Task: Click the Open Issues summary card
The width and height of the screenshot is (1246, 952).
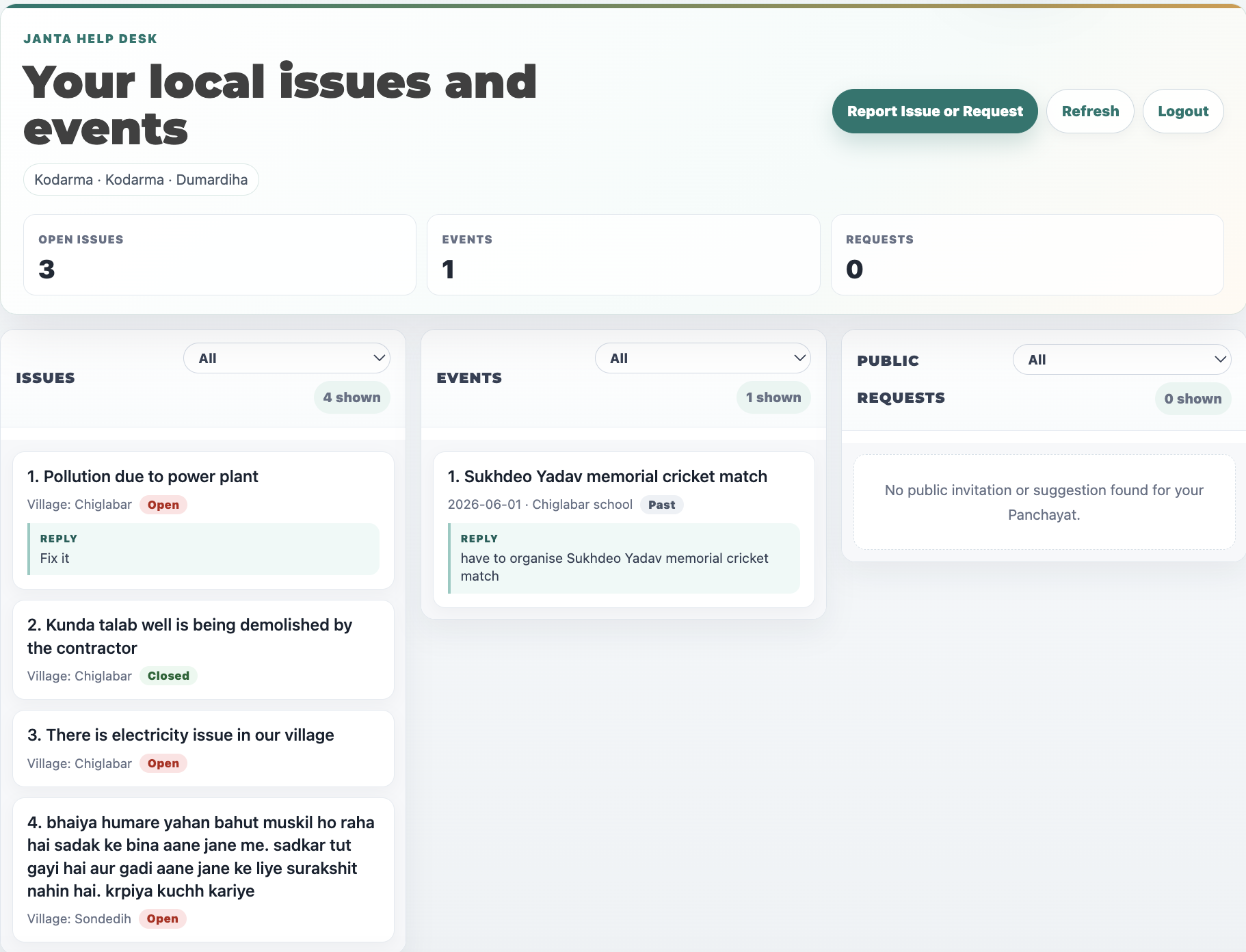Action: (x=220, y=255)
